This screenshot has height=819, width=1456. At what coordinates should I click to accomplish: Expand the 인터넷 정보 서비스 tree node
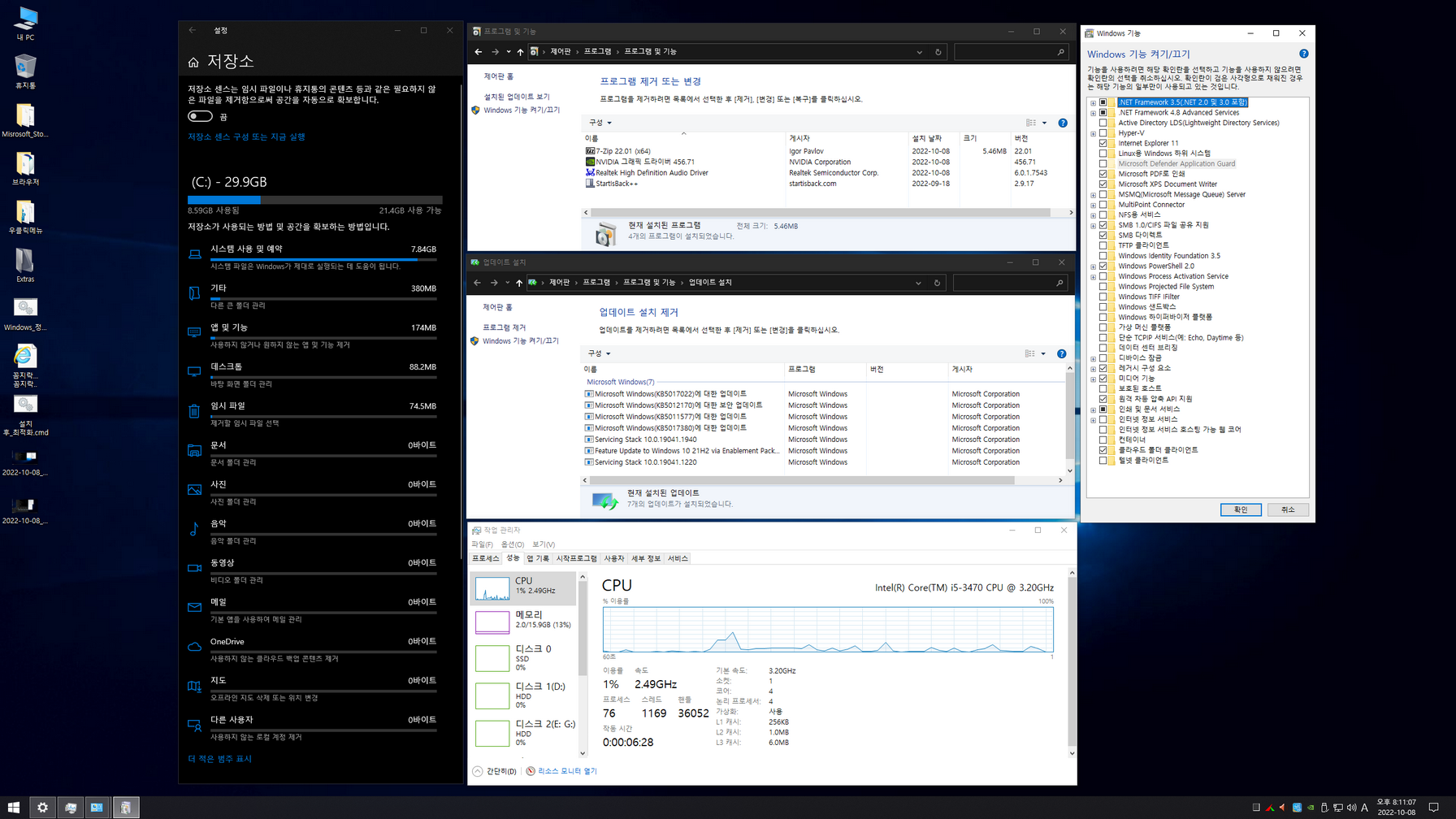tap(1093, 419)
